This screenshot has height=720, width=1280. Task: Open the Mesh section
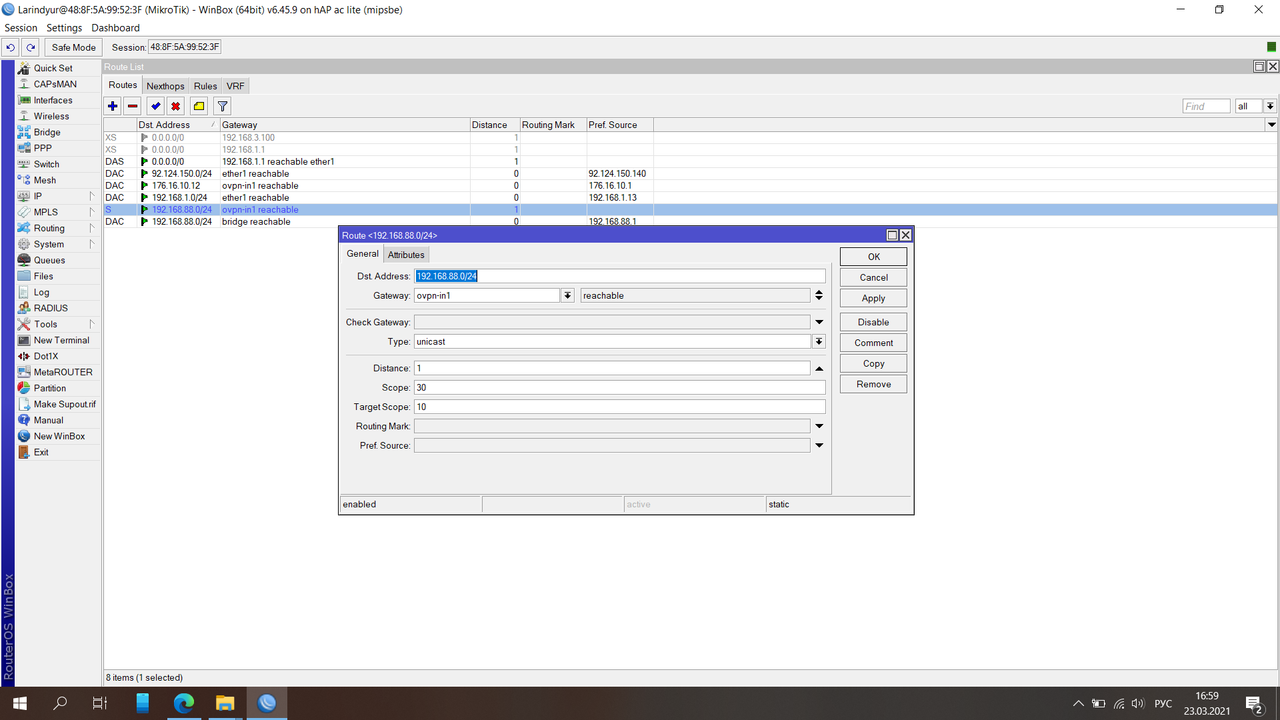pyautogui.click(x=45, y=180)
